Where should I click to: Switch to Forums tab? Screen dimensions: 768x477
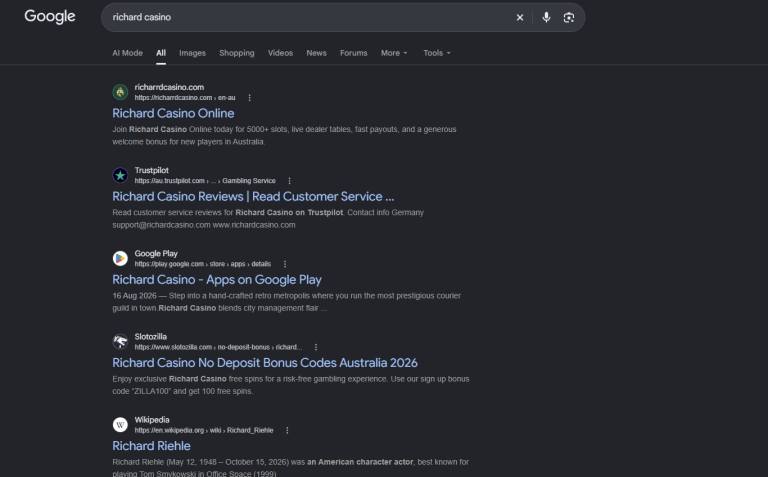[x=354, y=53]
